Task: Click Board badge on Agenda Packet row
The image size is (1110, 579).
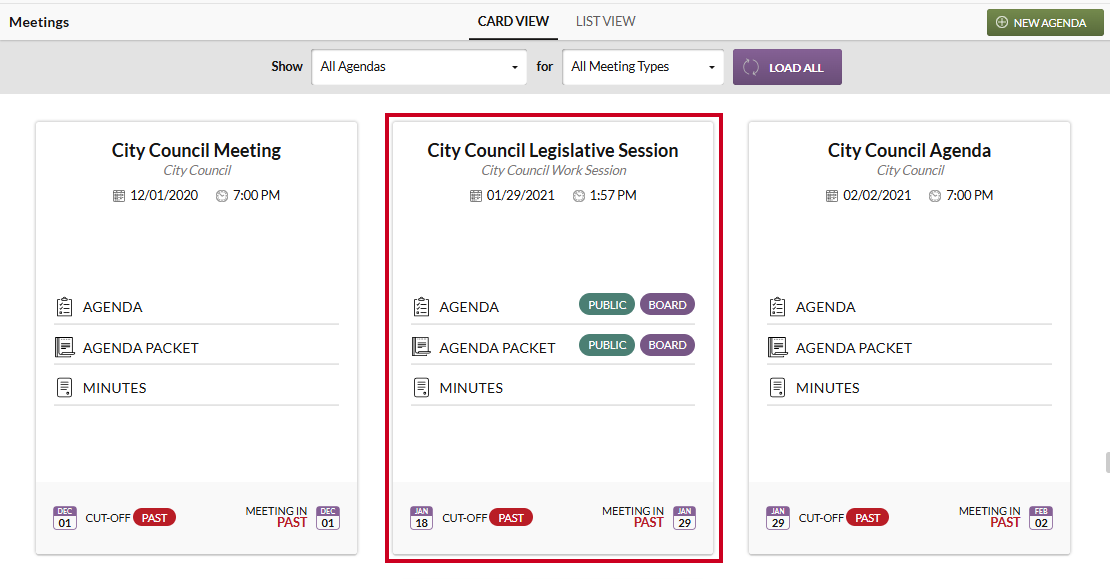Action: 668,345
